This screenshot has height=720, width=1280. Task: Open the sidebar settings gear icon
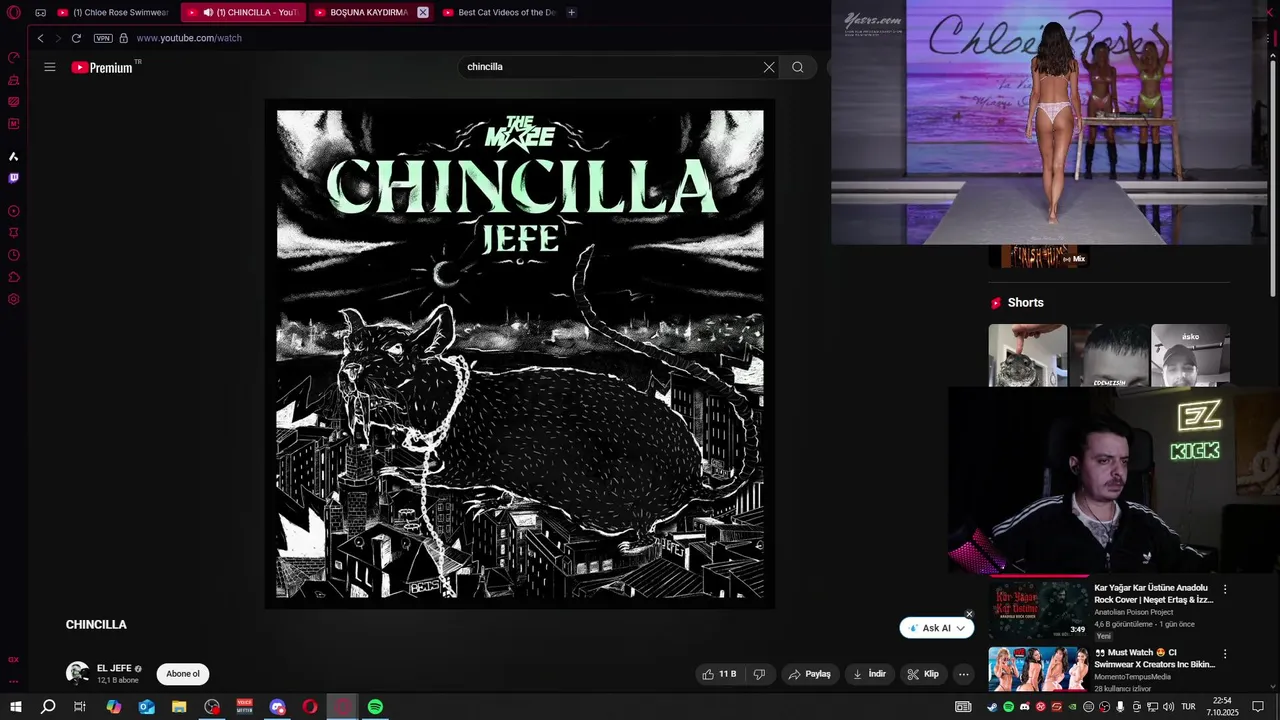click(x=14, y=299)
